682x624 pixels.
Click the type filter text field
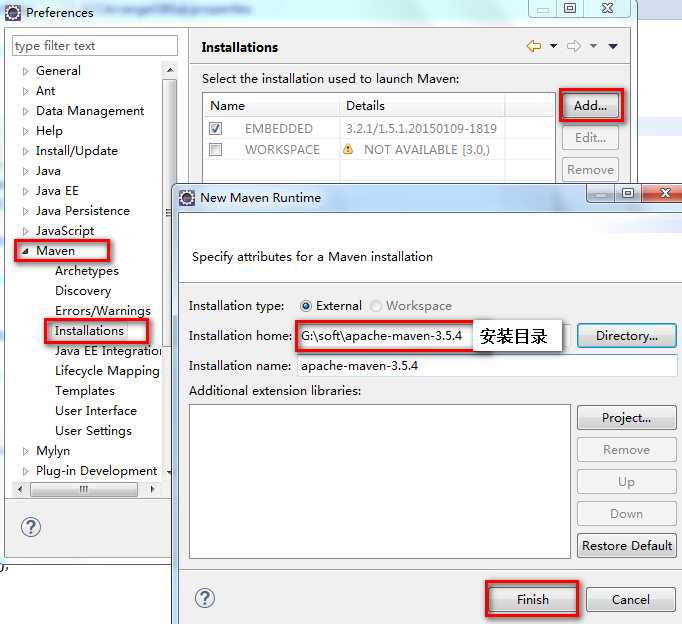(x=95, y=46)
